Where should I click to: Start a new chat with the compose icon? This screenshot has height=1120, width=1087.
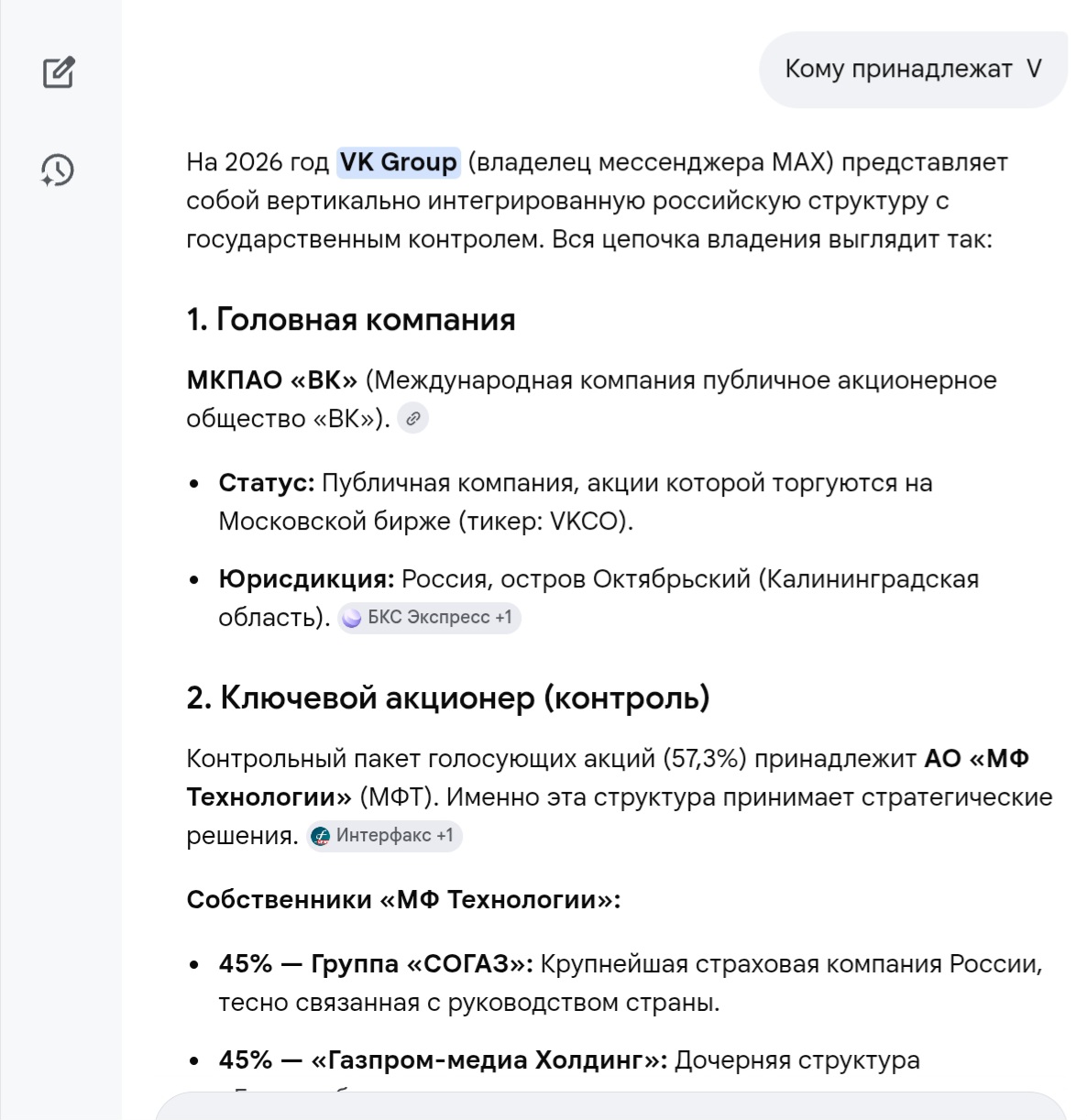59,72
